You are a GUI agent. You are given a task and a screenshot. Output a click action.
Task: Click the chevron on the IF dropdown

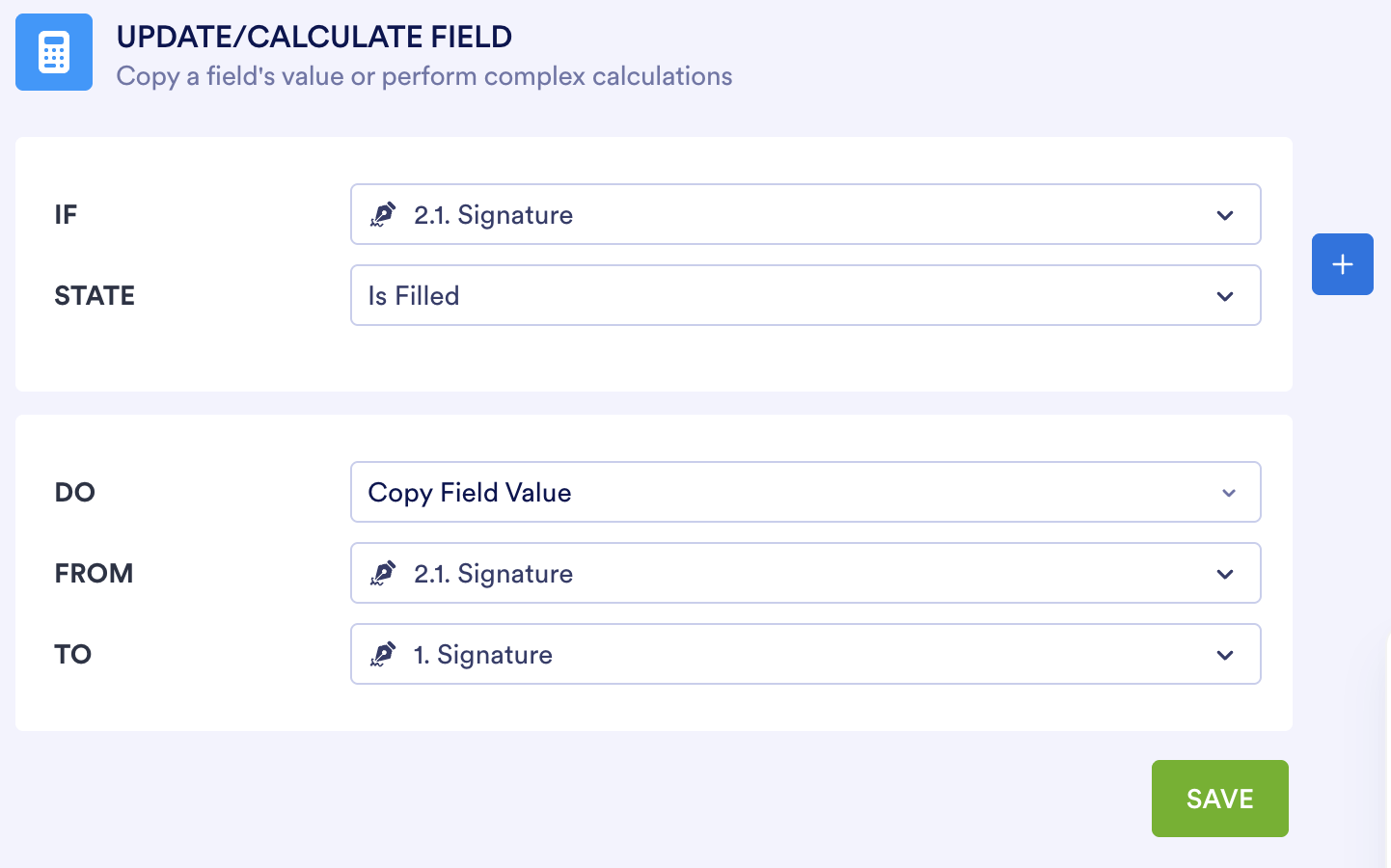click(x=1225, y=214)
